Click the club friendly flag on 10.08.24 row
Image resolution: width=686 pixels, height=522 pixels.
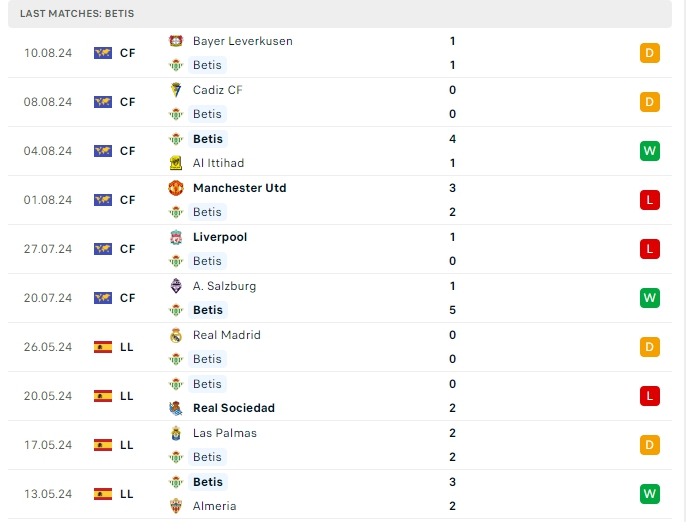tap(102, 53)
